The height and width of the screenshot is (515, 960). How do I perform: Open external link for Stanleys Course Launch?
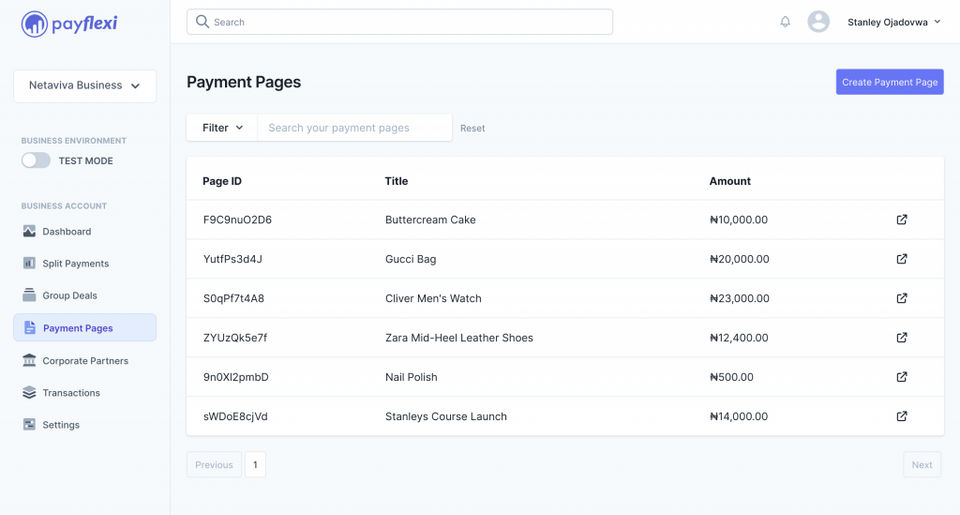pyautogui.click(x=901, y=416)
